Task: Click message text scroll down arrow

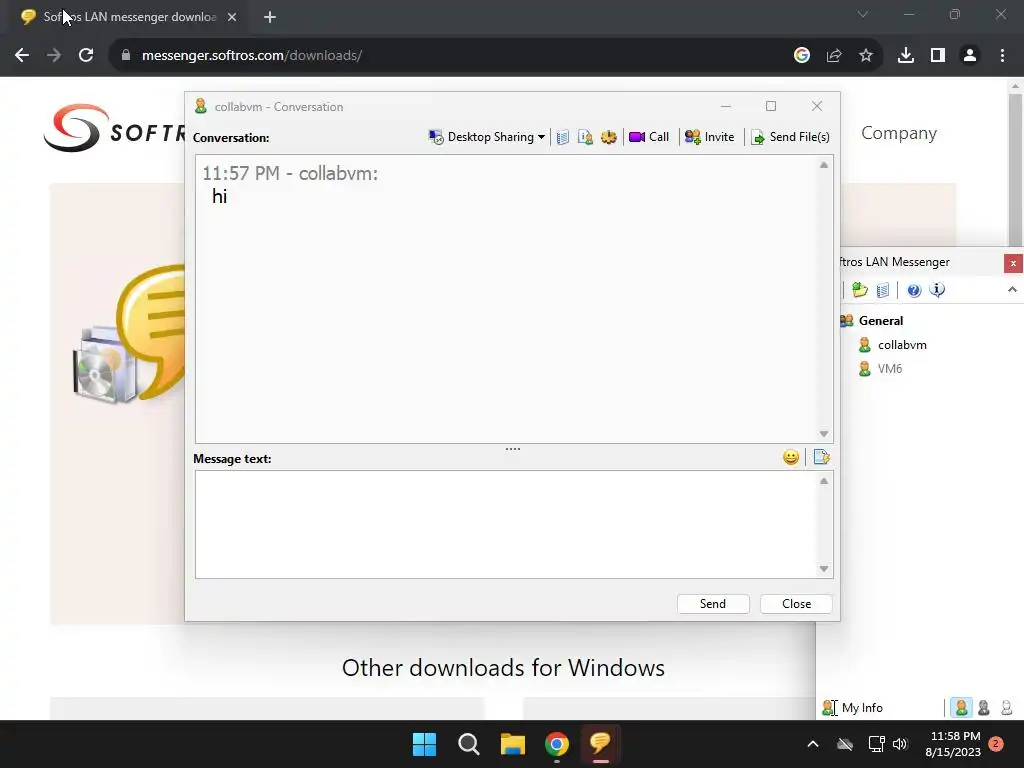Action: [824, 569]
